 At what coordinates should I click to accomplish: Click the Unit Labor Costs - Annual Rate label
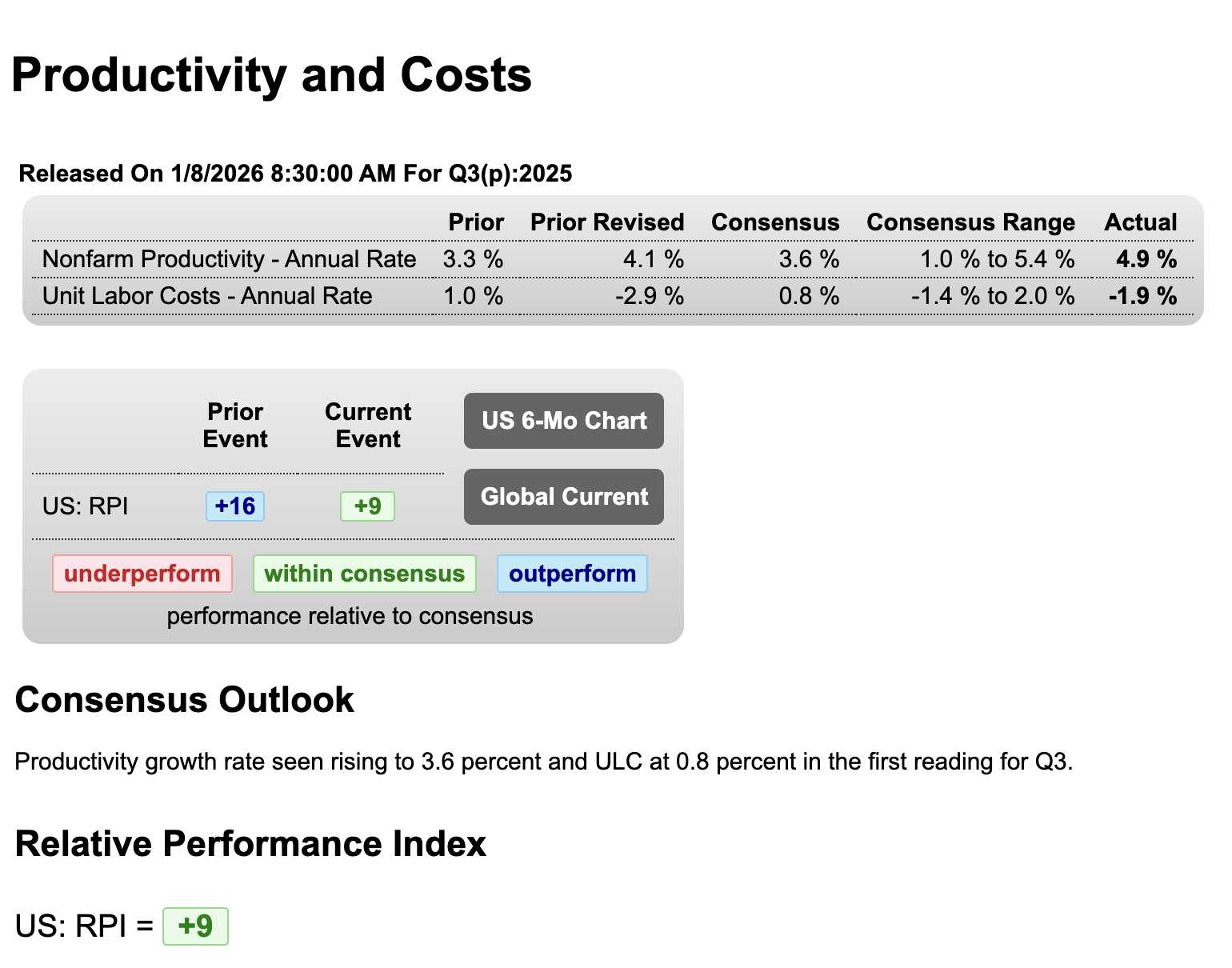(x=207, y=296)
